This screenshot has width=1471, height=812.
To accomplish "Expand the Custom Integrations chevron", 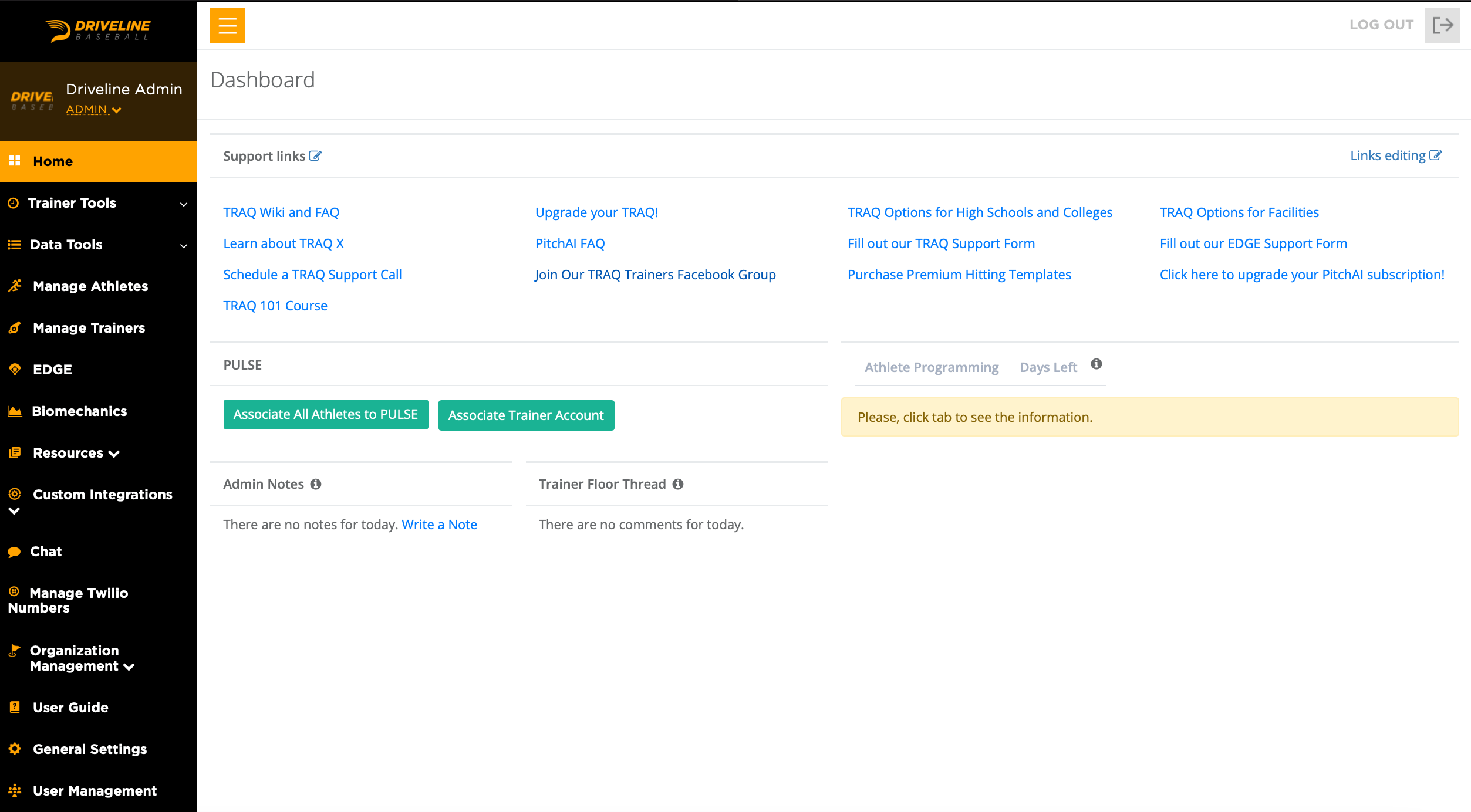I will (x=14, y=511).
